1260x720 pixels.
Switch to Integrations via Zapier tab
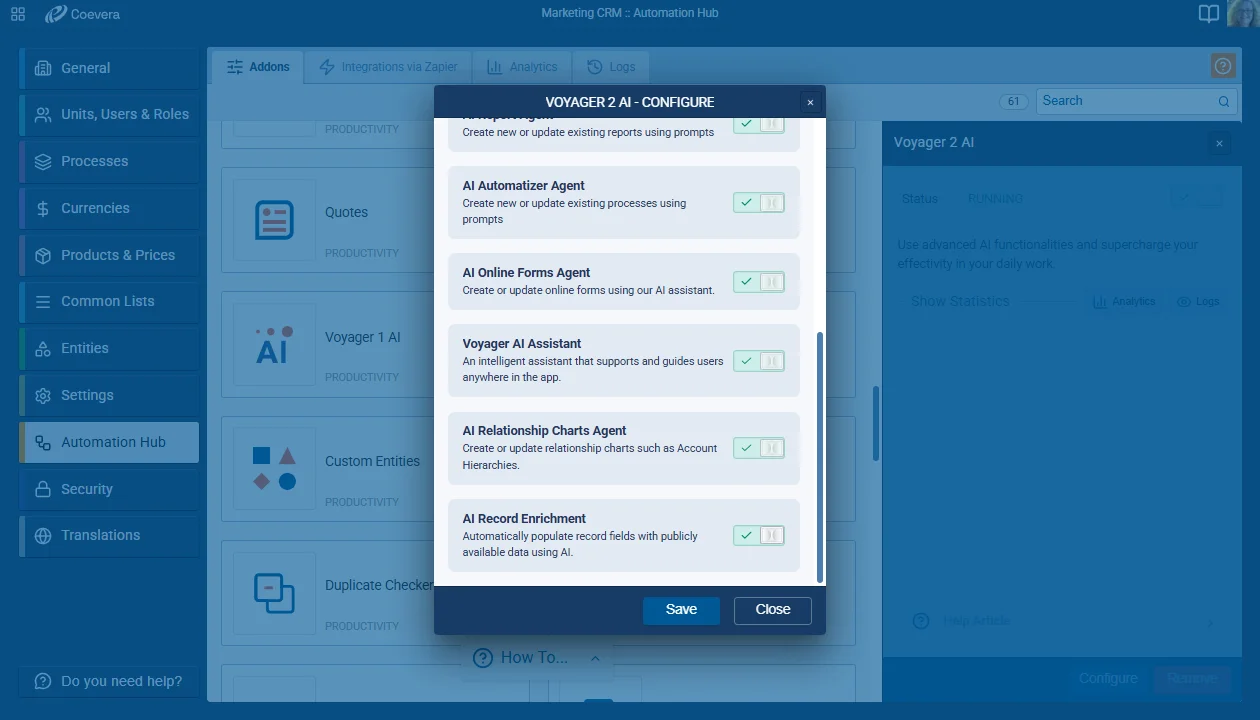(x=388, y=67)
